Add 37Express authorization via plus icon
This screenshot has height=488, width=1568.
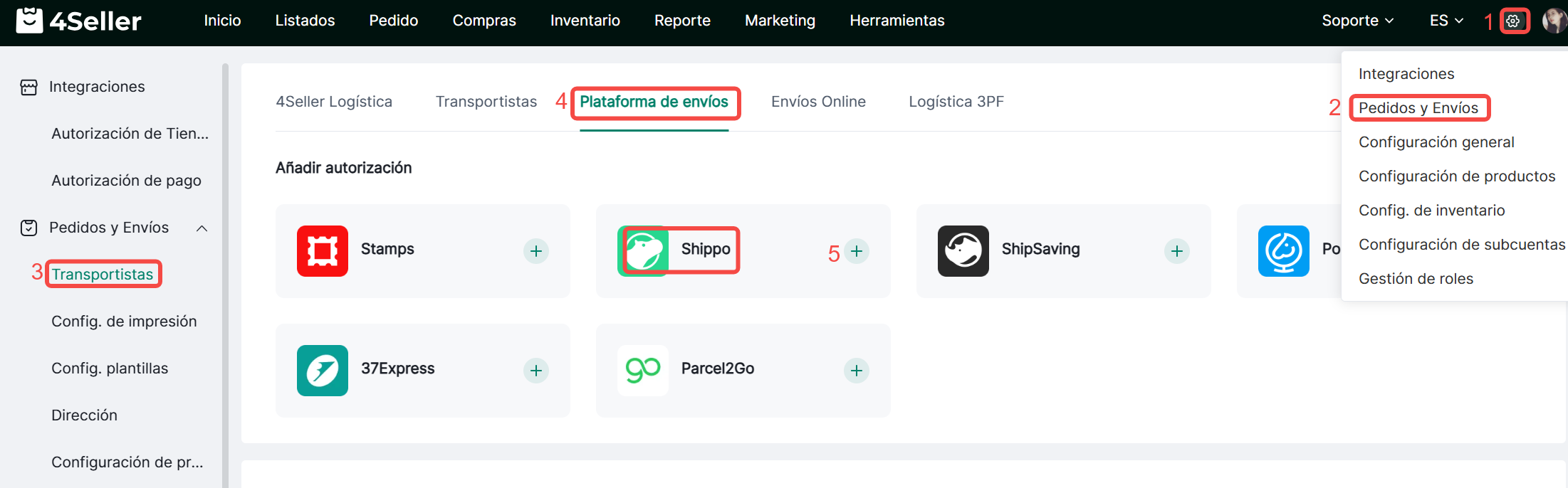[536, 371]
